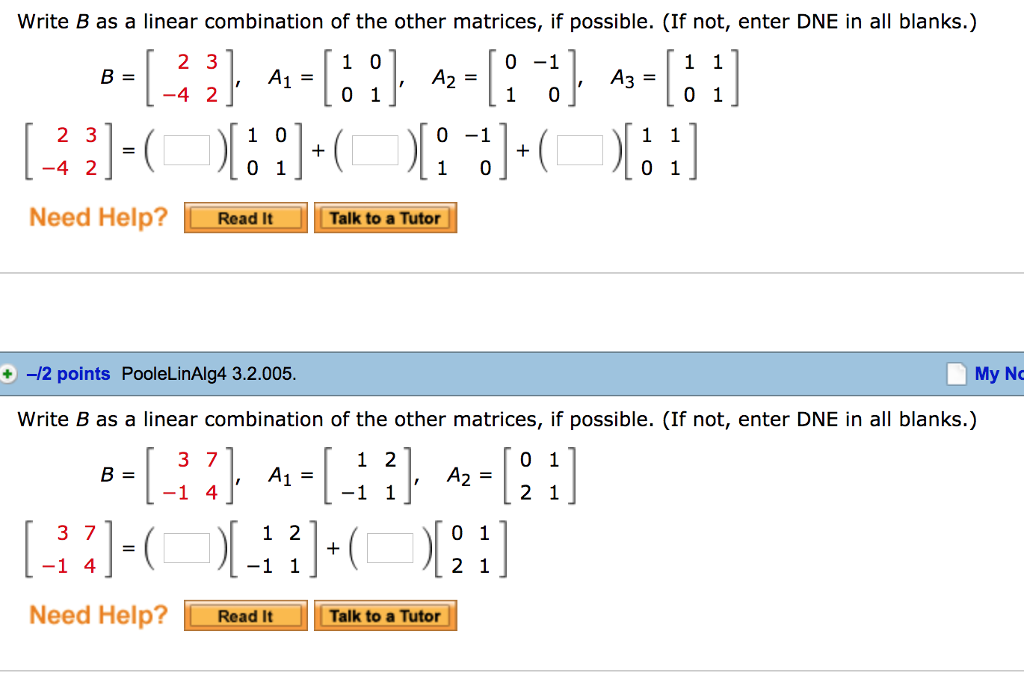Click the My Notes document icon
The image size is (1024, 679).
coord(955,373)
